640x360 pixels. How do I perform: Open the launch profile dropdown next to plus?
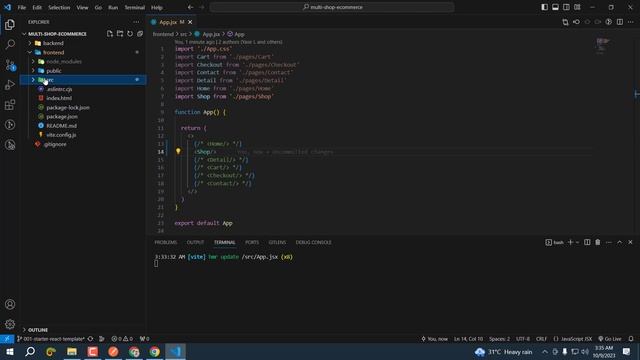point(577,242)
